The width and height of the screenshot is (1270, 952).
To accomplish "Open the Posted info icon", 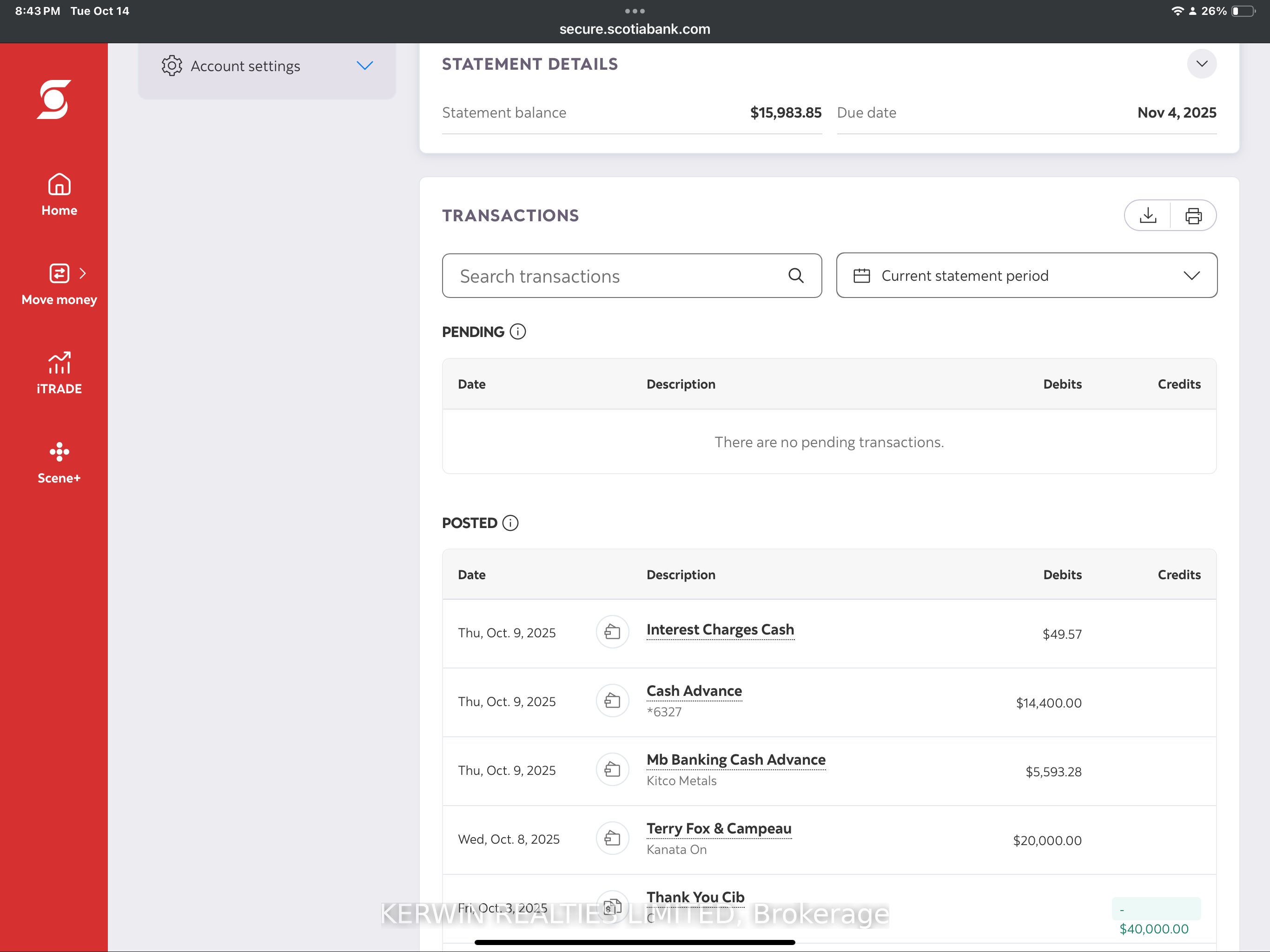I will pos(510,522).
